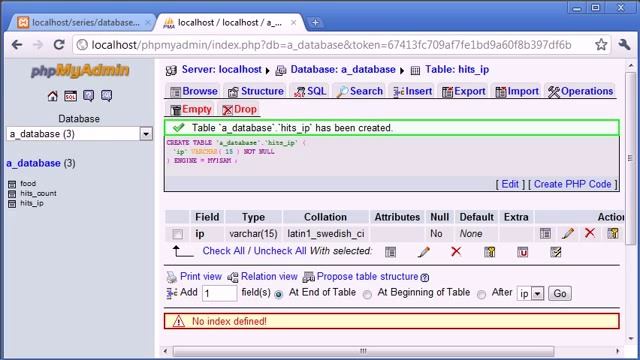
Task: Click the Empty table tab
Action: pyautogui.click(x=191, y=109)
